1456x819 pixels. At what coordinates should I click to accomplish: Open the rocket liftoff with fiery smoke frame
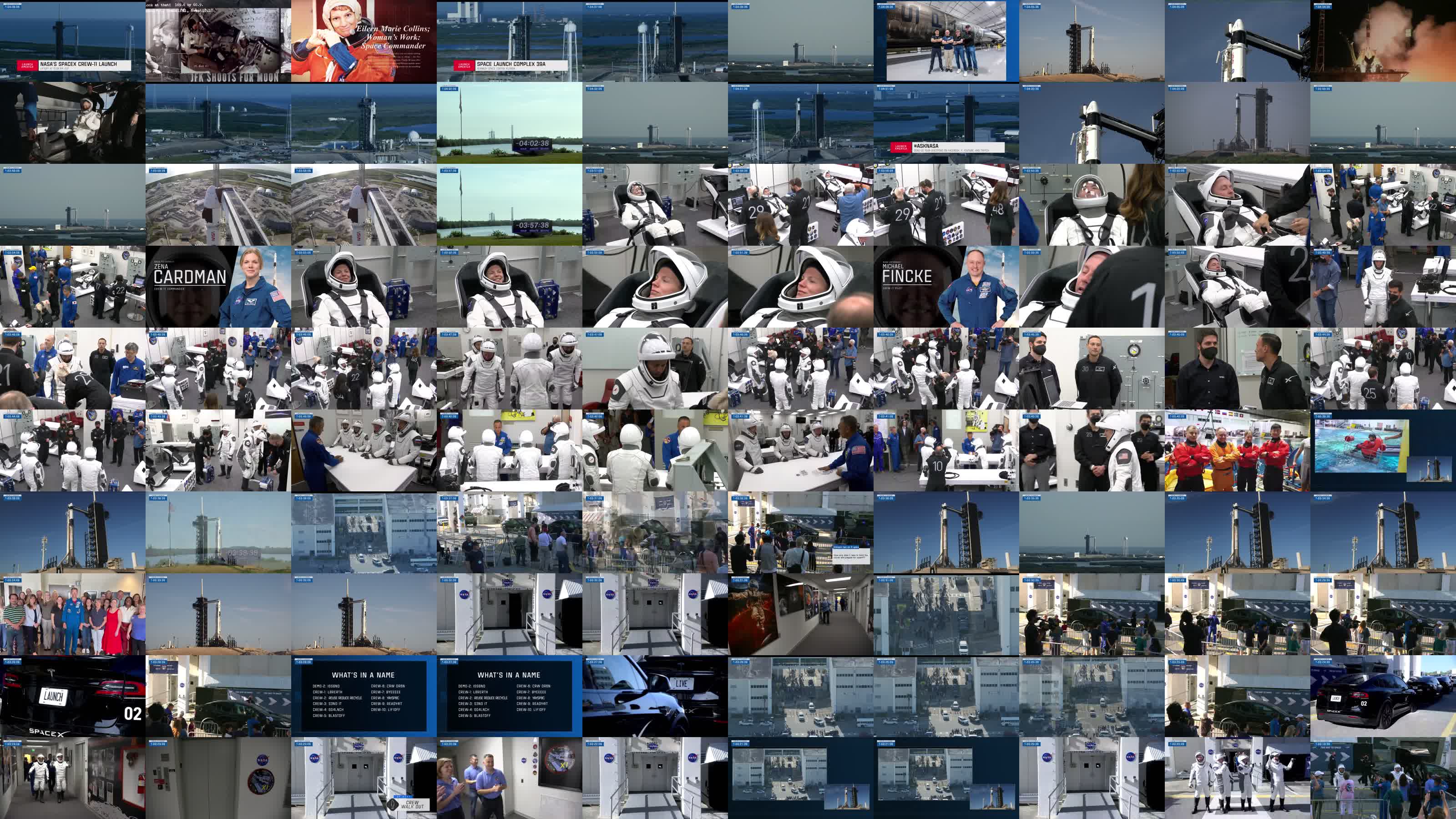click(1383, 40)
